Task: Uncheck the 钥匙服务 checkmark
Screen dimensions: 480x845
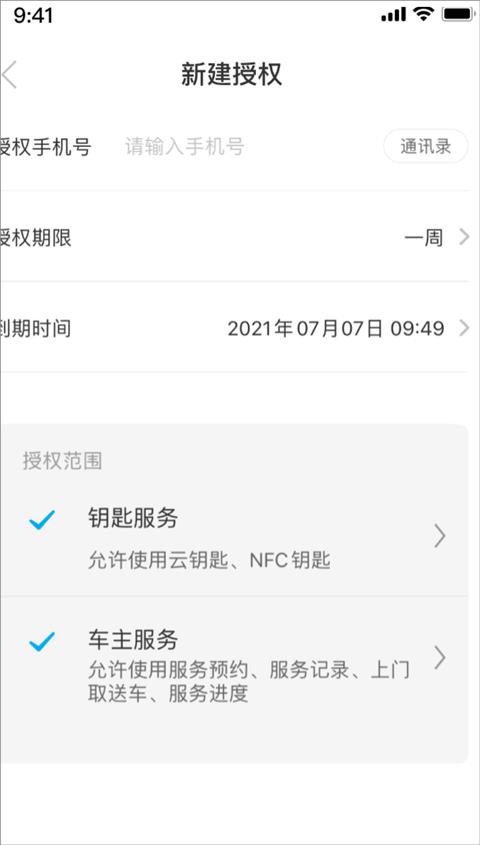Action: pos(42,521)
